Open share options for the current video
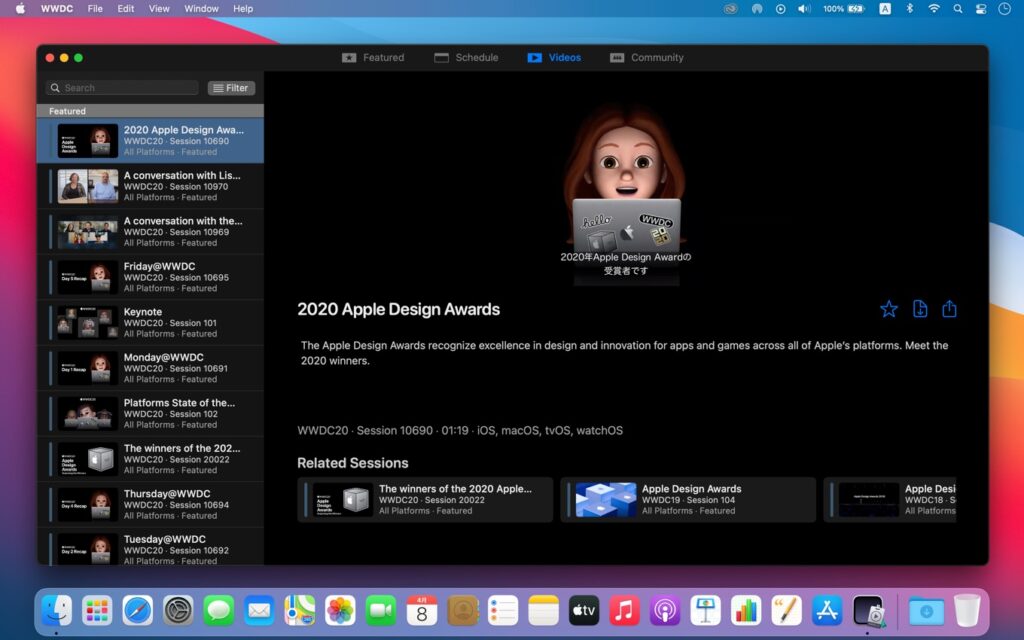The width and height of the screenshot is (1024, 640). tap(948, 309)
